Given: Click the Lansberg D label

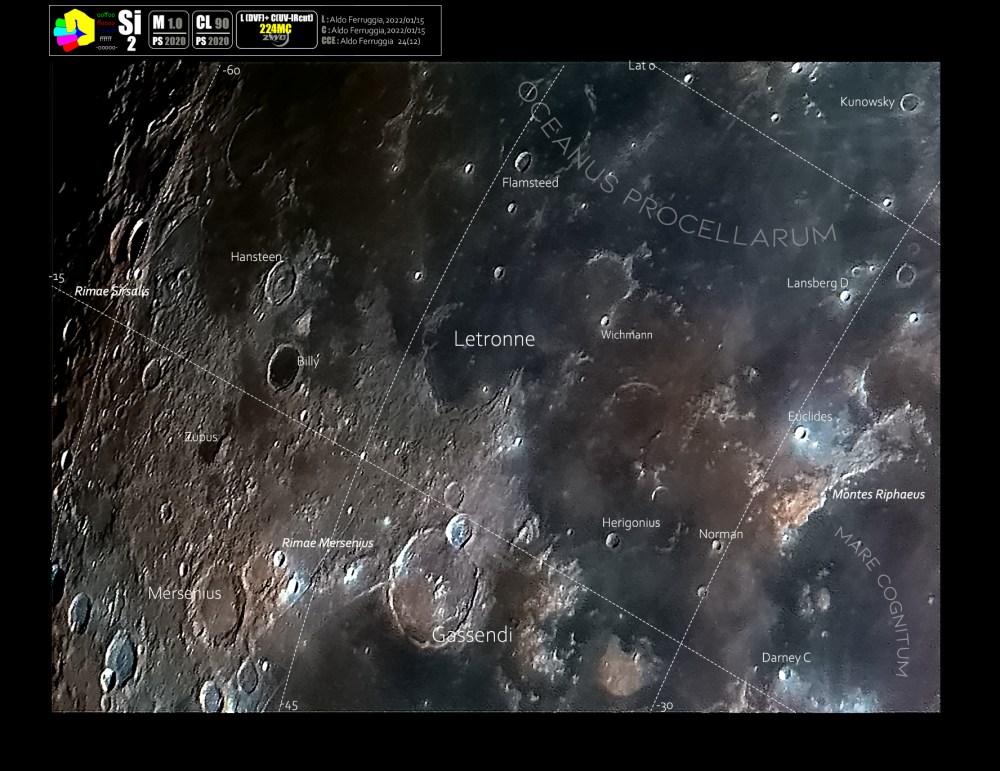Looking at the screenshot, I should pos(817,283).
